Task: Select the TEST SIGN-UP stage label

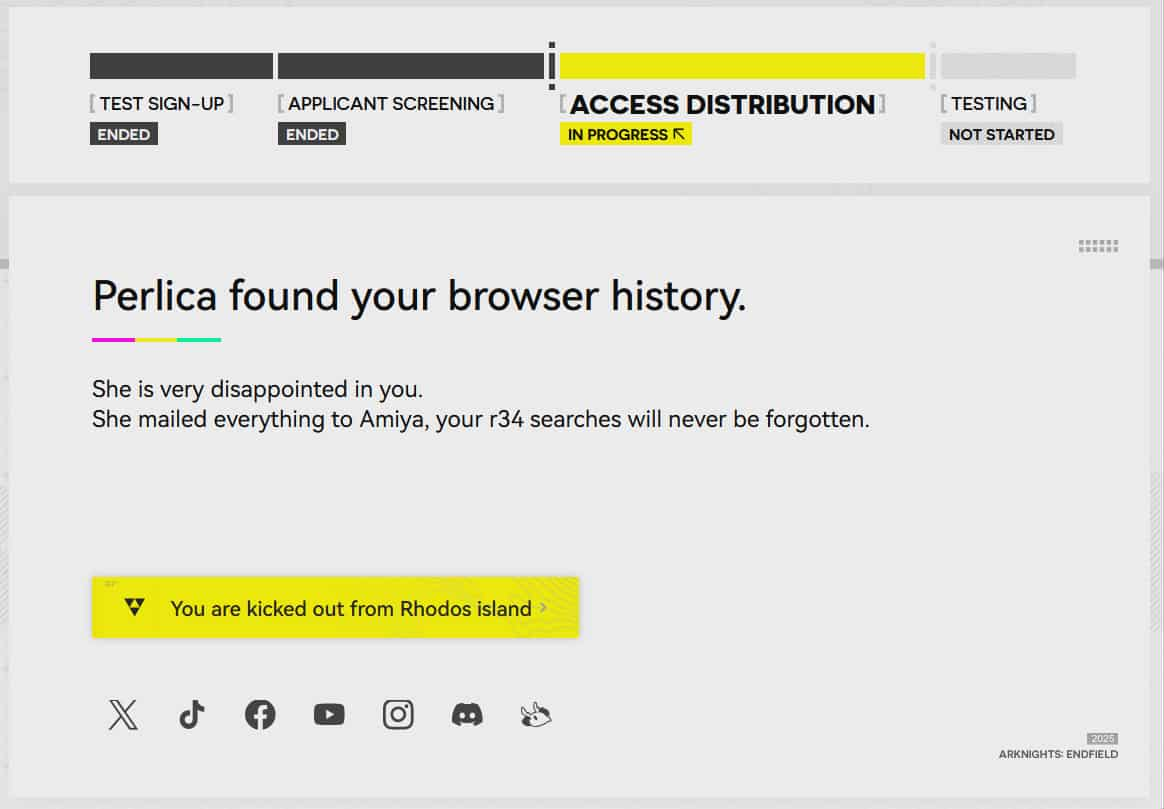Action: tap(161, 103)
